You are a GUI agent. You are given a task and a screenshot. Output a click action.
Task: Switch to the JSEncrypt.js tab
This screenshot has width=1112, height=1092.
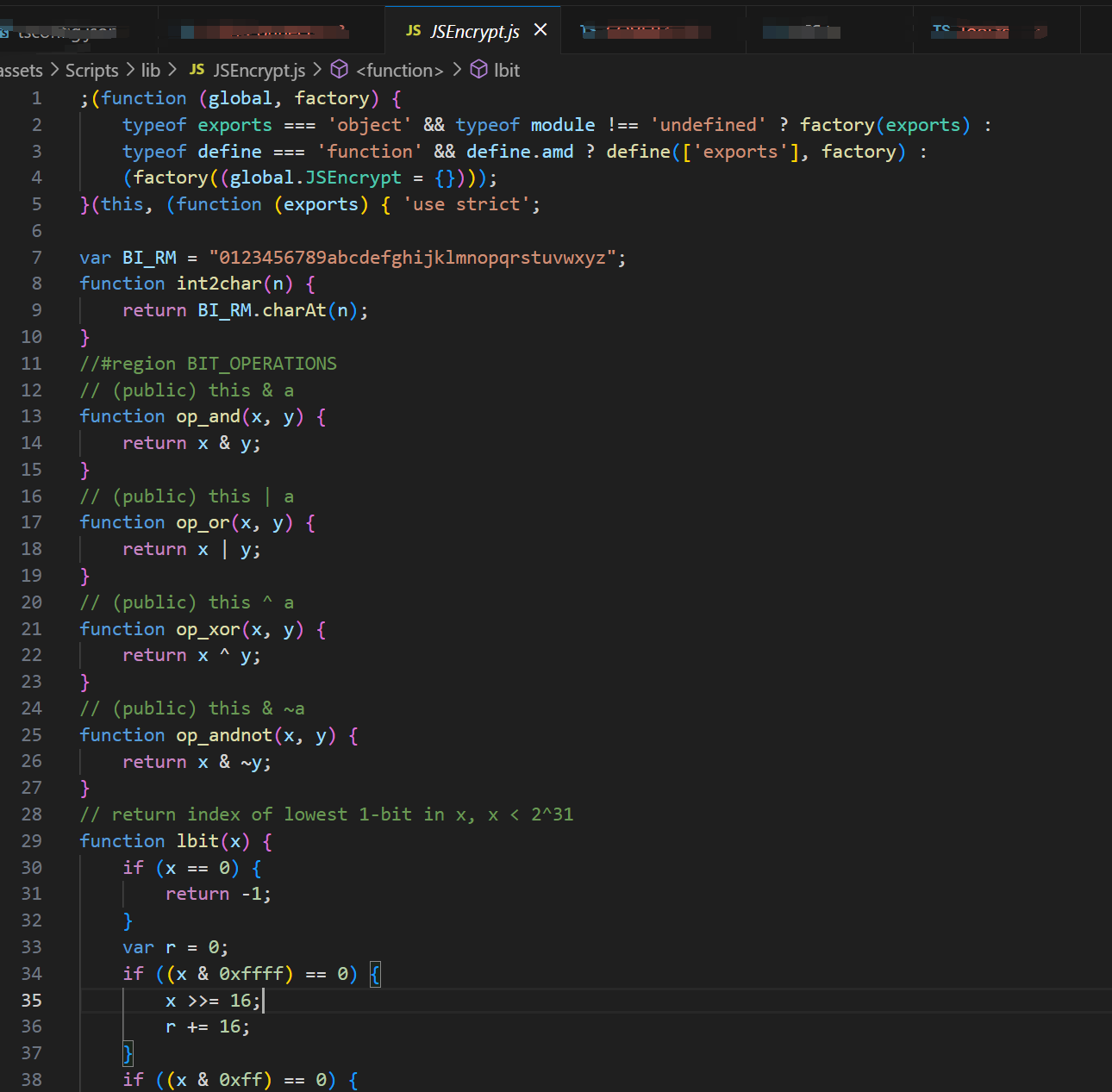point(473,31)
